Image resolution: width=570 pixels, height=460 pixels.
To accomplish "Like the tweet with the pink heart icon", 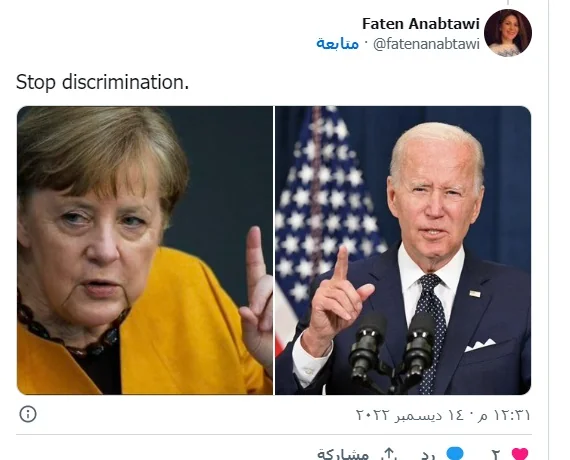I will [x=520, y=455].
